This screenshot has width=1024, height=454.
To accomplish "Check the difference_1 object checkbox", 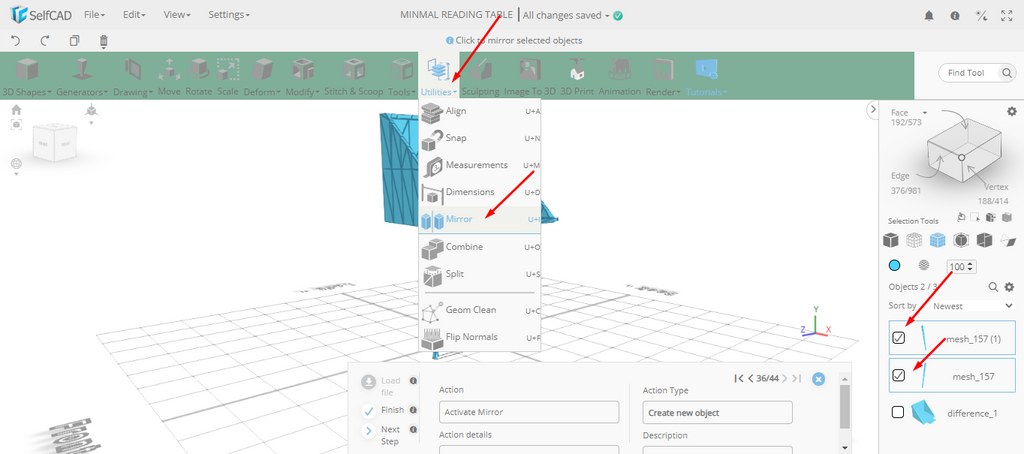I will tap(898, 412).
